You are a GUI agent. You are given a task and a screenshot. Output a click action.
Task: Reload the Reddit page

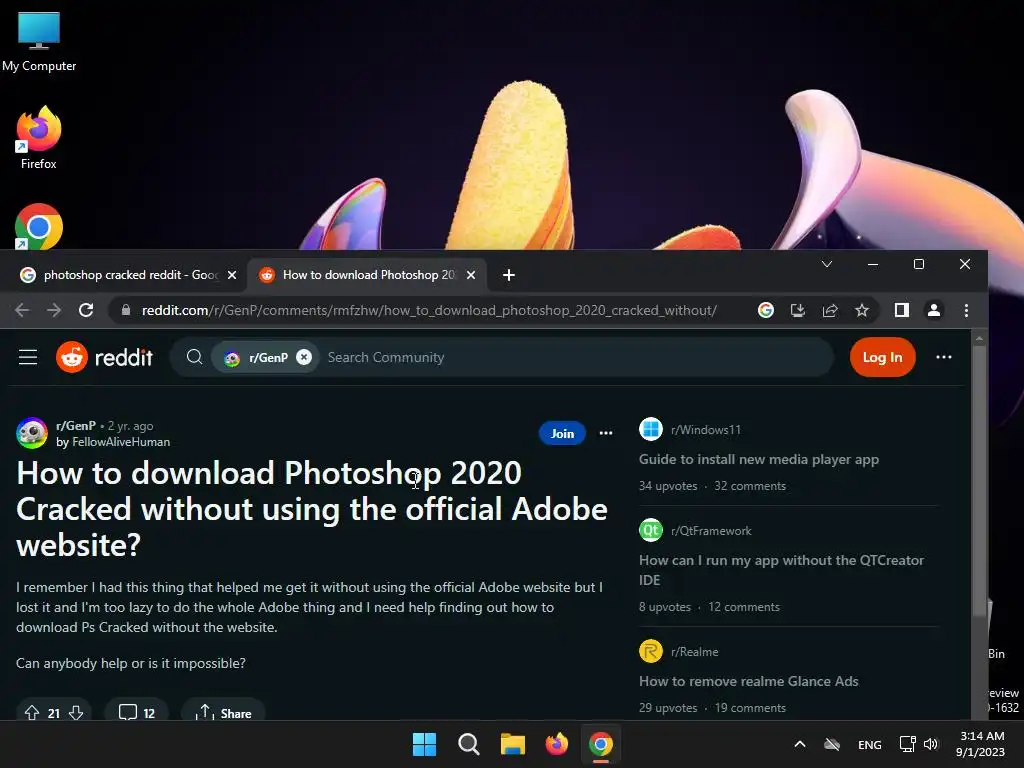point(86,310)
